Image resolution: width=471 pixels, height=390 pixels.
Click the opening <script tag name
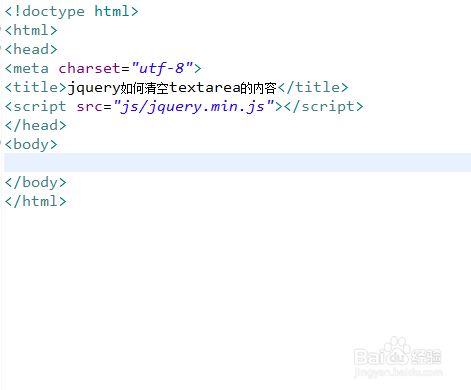coord(36,107)
